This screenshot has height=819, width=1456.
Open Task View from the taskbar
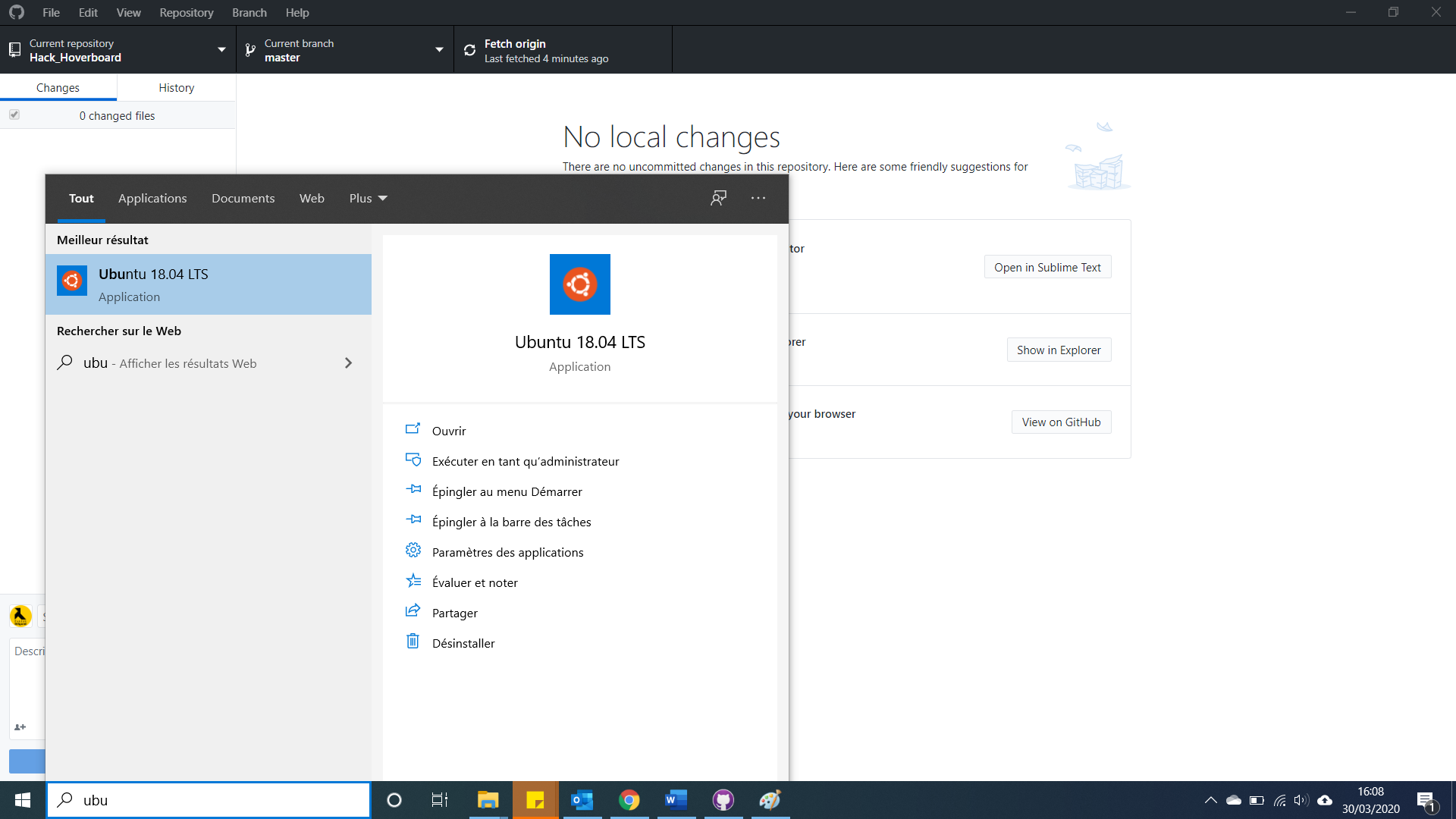click(x=439, y=800)
